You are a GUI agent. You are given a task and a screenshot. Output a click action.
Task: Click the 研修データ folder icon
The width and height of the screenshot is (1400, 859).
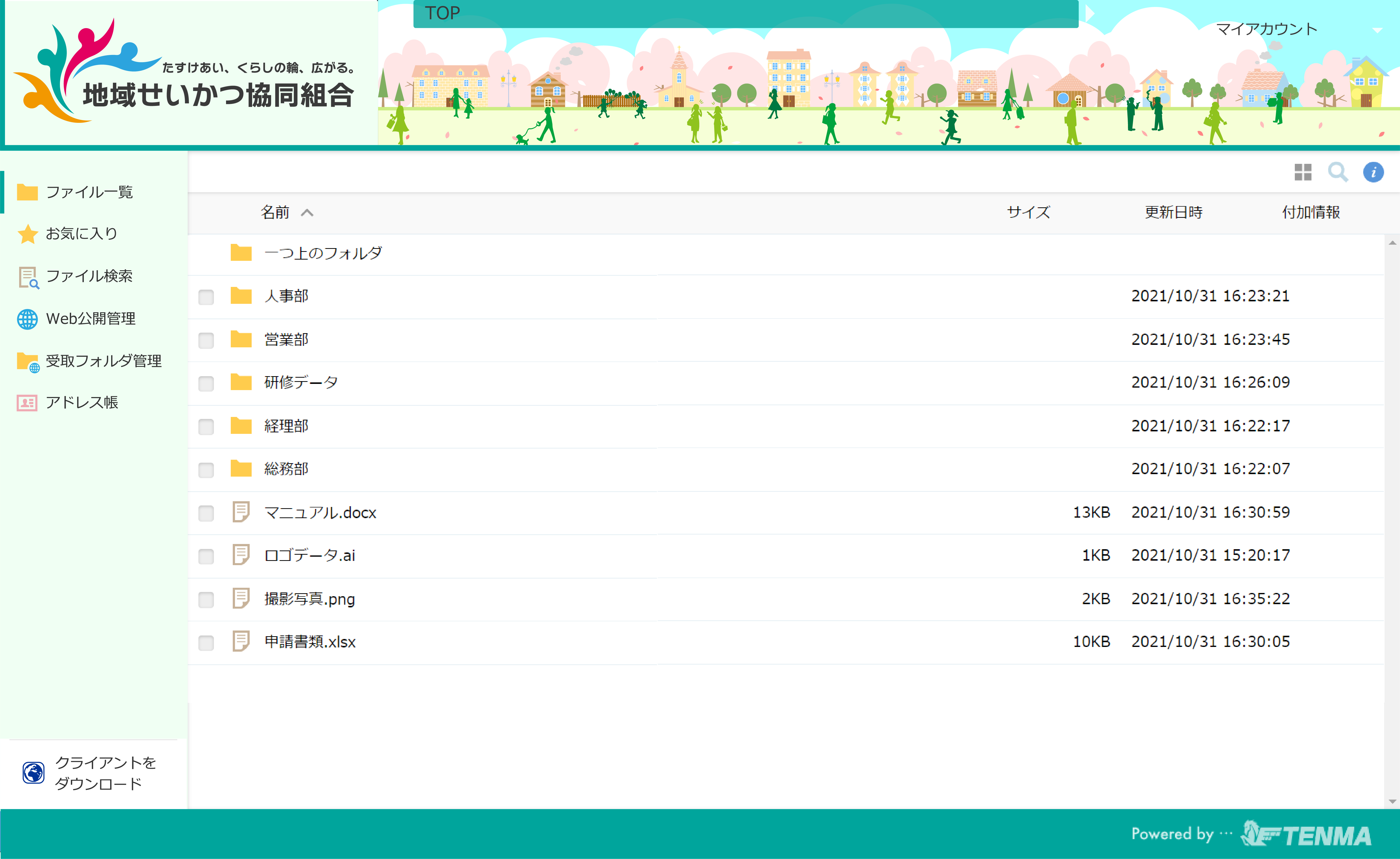point(241,382)
